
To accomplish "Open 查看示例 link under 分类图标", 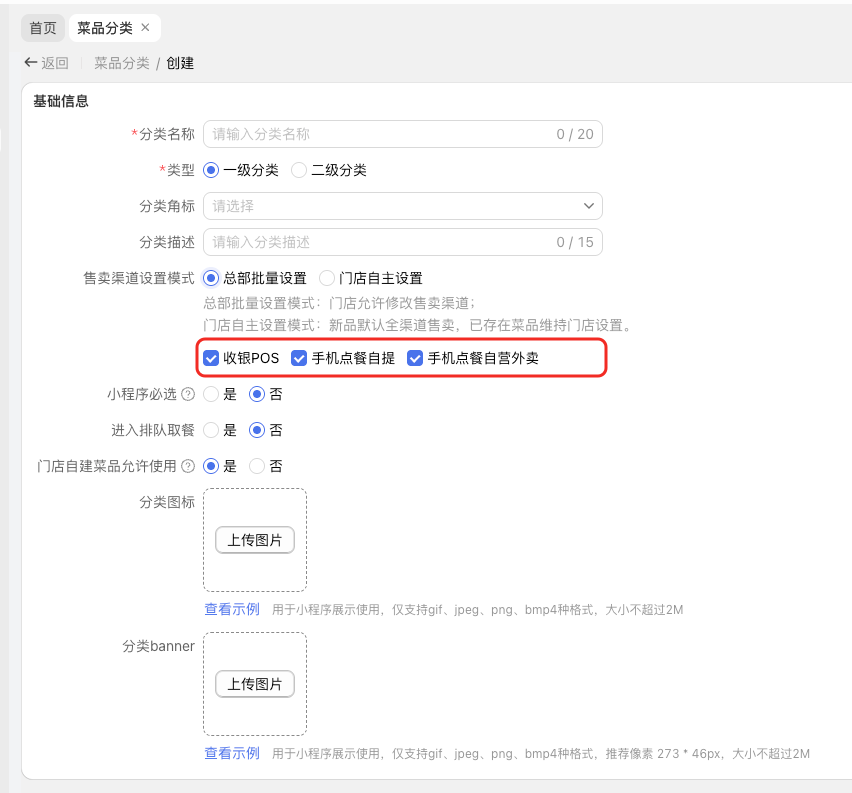I will point(232,609).
